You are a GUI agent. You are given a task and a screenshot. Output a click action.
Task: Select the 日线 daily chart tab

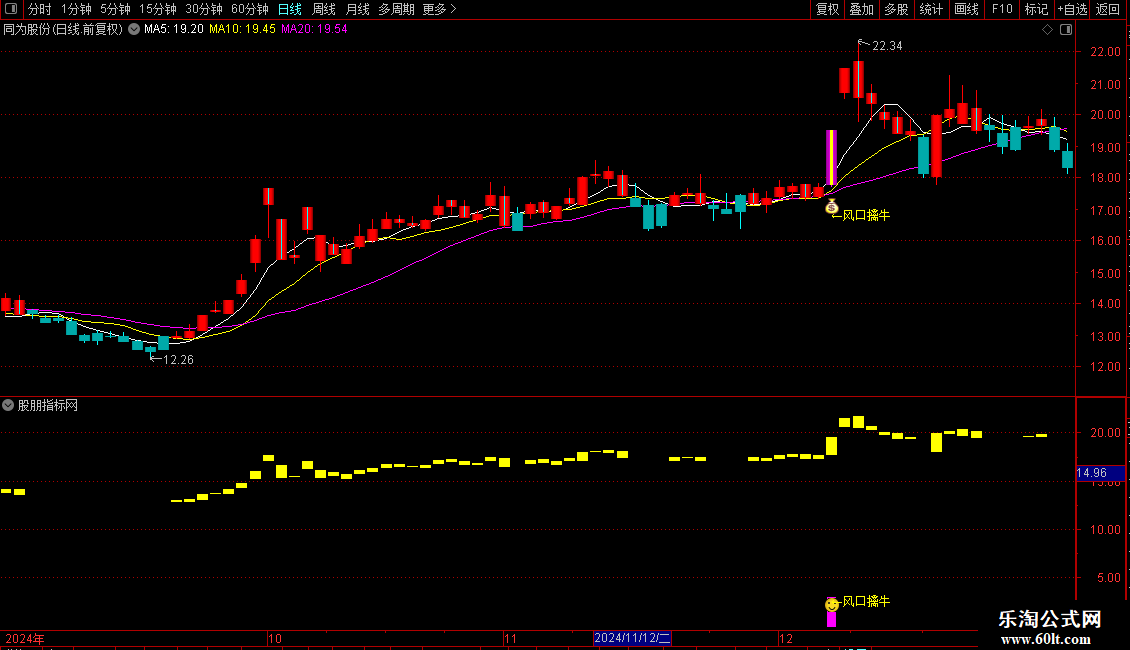(290, 9)
